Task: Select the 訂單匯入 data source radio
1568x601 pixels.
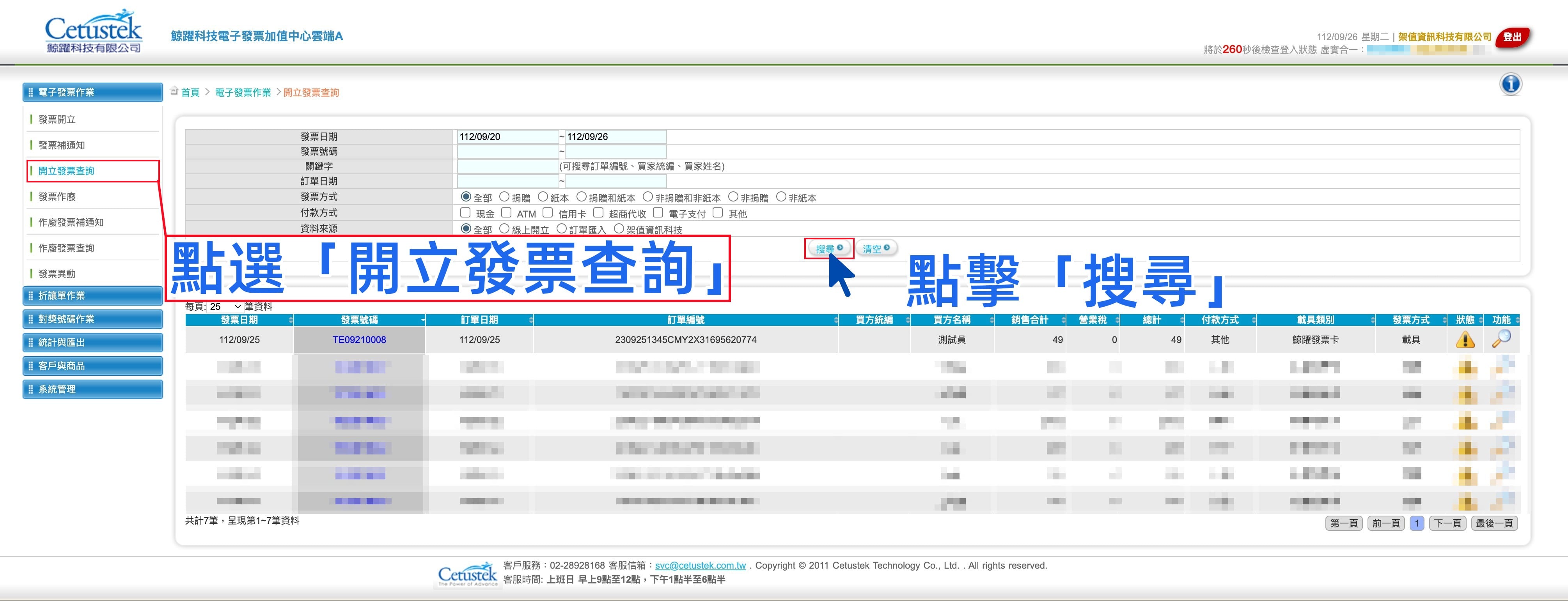Action: pyautogui.click(x=562, y=229)
